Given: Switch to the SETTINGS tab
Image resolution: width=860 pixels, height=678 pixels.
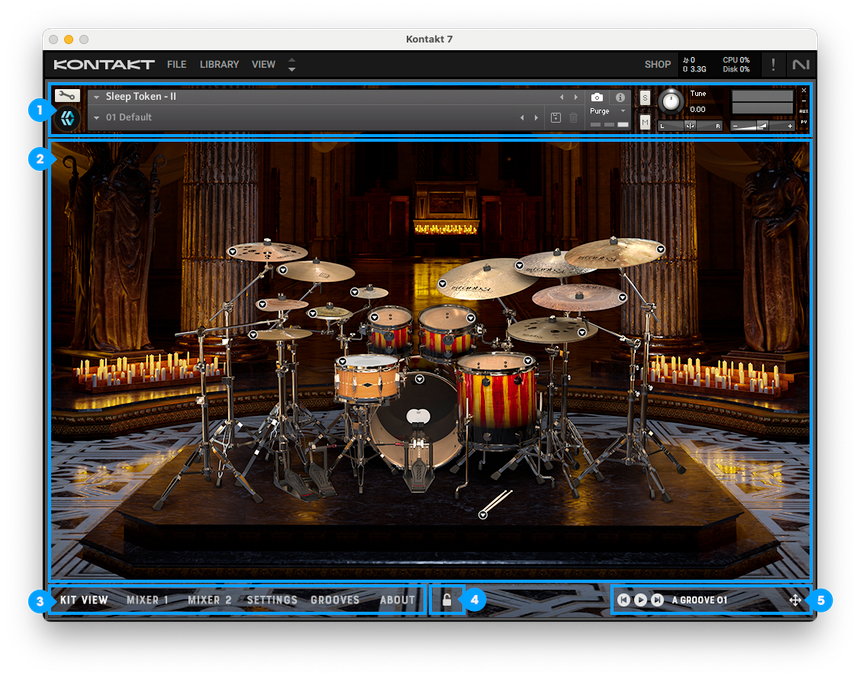Looking at the screenshot, I should (x=272, y=600).
